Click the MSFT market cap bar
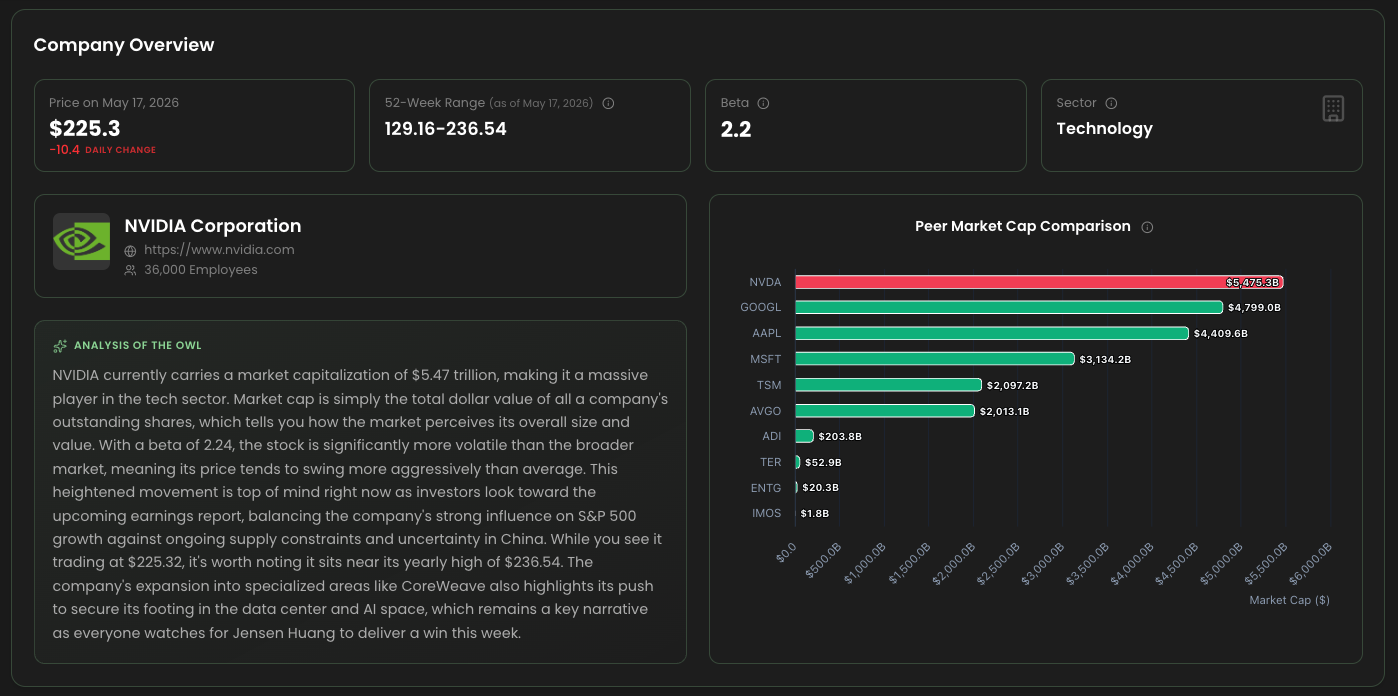The height and width of the screenshot is (696, 1398). pos(935,358)
